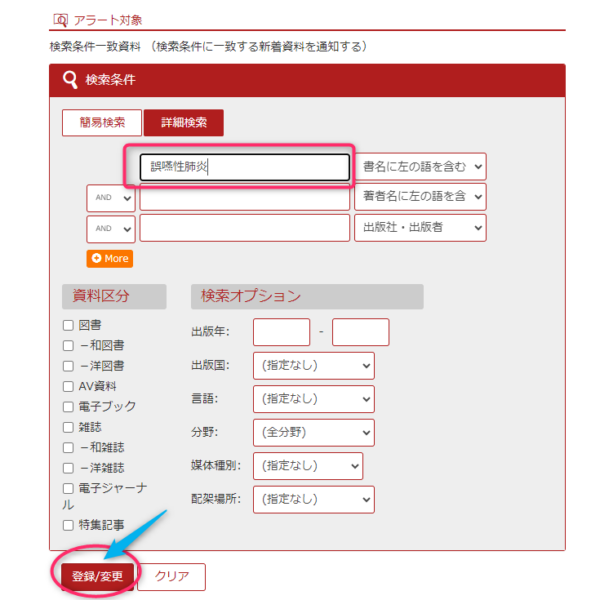Open the 配架場所 dropdown
This screenshot has height=600, width=600.
314,500
